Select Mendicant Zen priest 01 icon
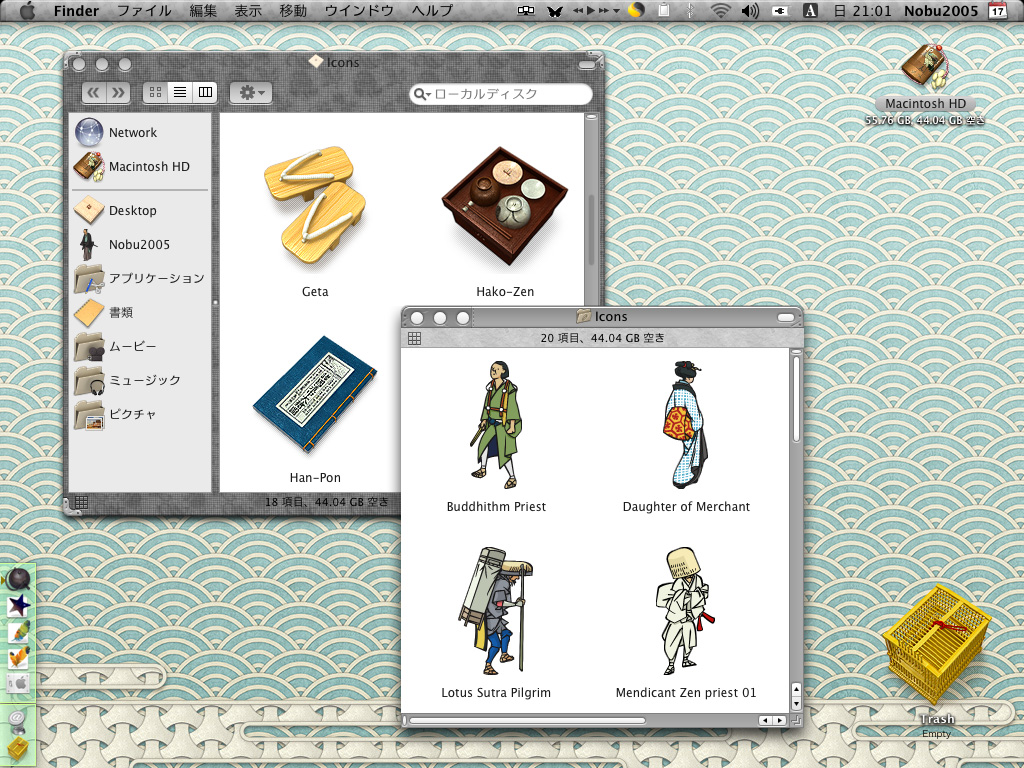 coord(685,611)
